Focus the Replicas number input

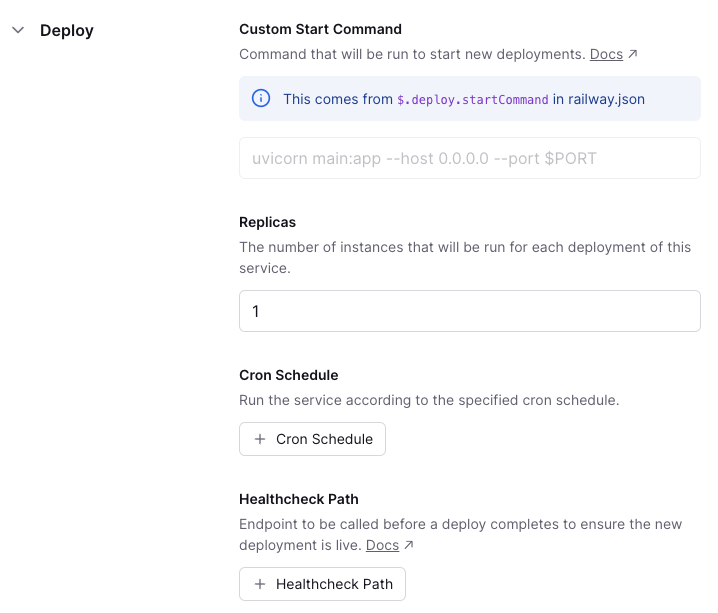click(469, 311)
